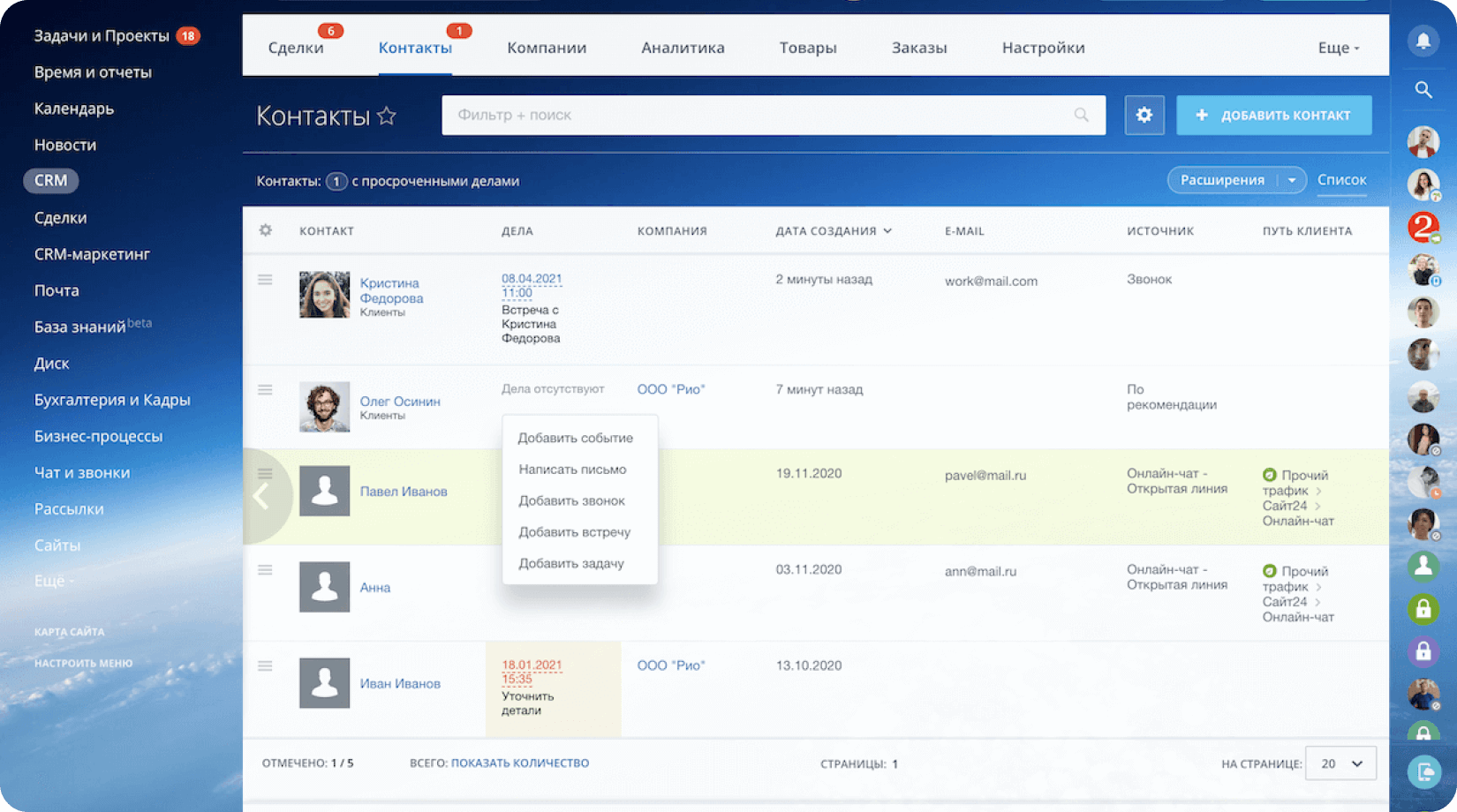Switch to the Компании tab

coord(547,48)
